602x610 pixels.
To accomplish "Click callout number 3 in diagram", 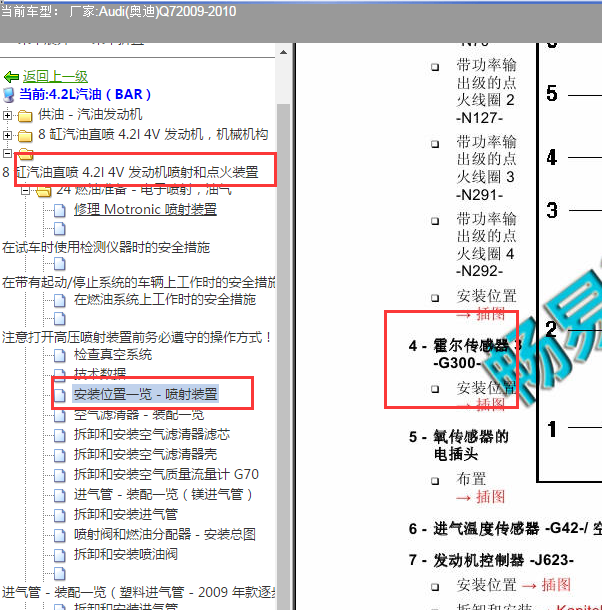I will (x=552, y=210).
